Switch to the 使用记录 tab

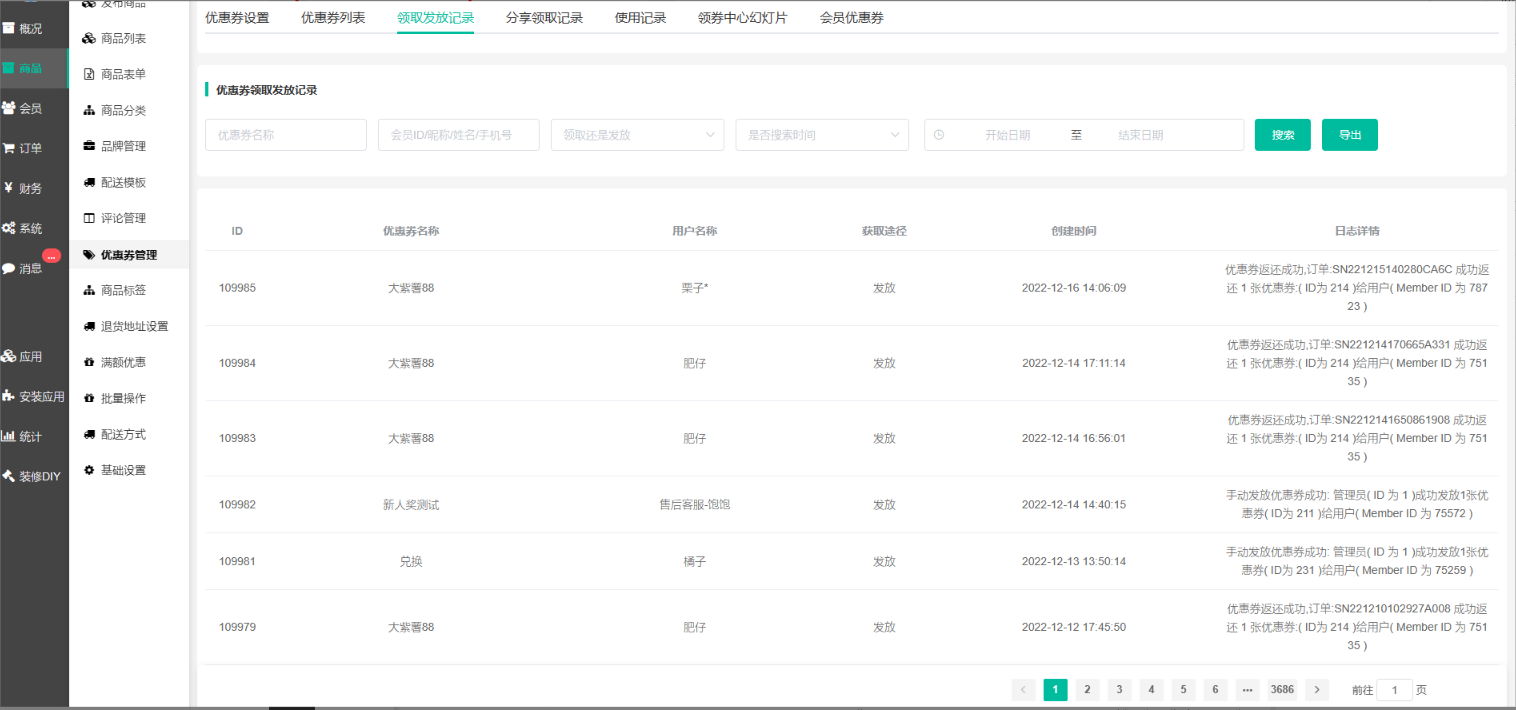pyautogui.click(x=640, y=17)
